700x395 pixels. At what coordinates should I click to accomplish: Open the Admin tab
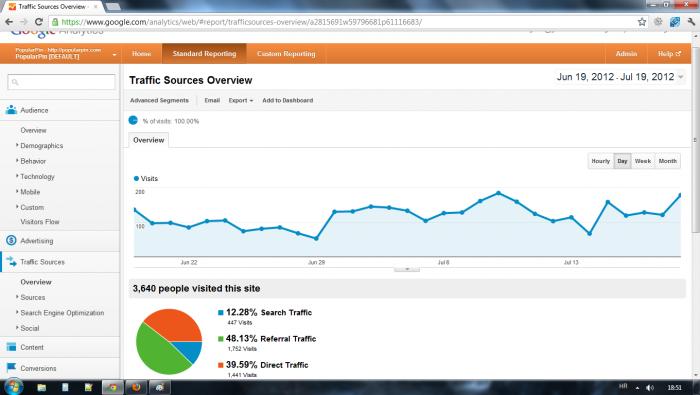(x=626, y=54)
